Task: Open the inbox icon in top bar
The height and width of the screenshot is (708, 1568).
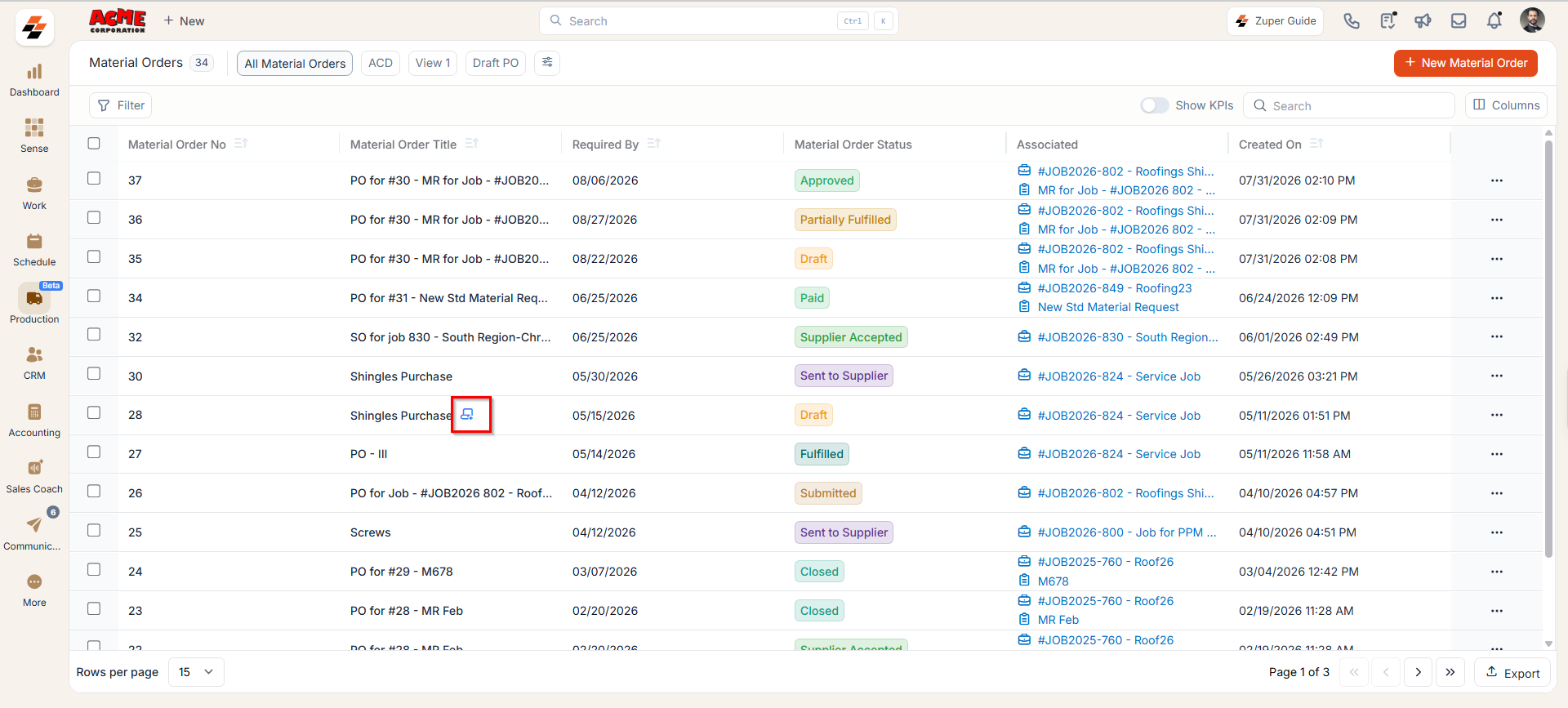Action: coord(1459,21)
